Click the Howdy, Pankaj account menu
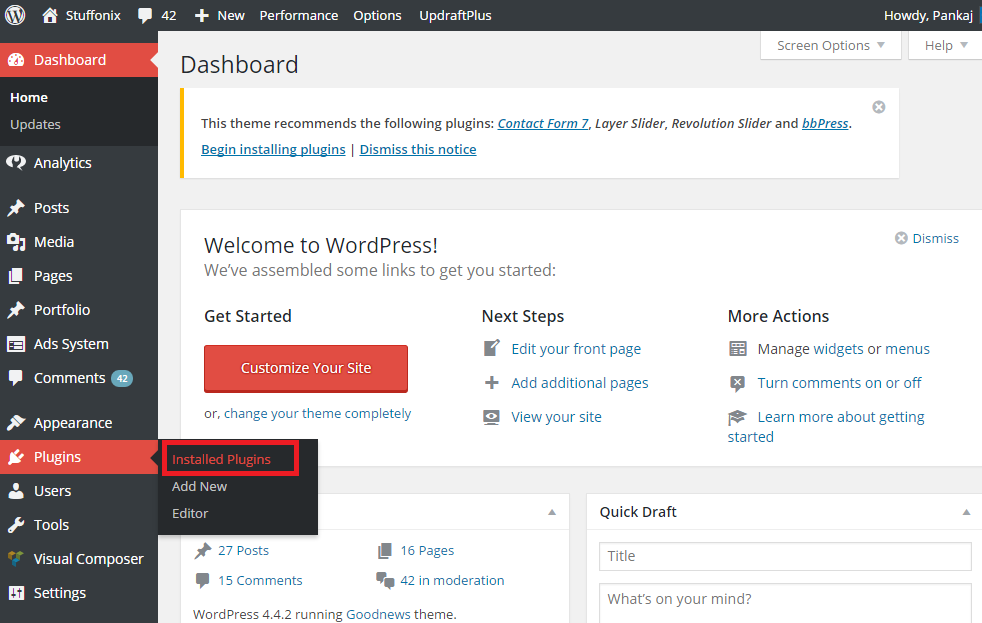The width and height of the screenshot is (982, 623). pos(928,16)
